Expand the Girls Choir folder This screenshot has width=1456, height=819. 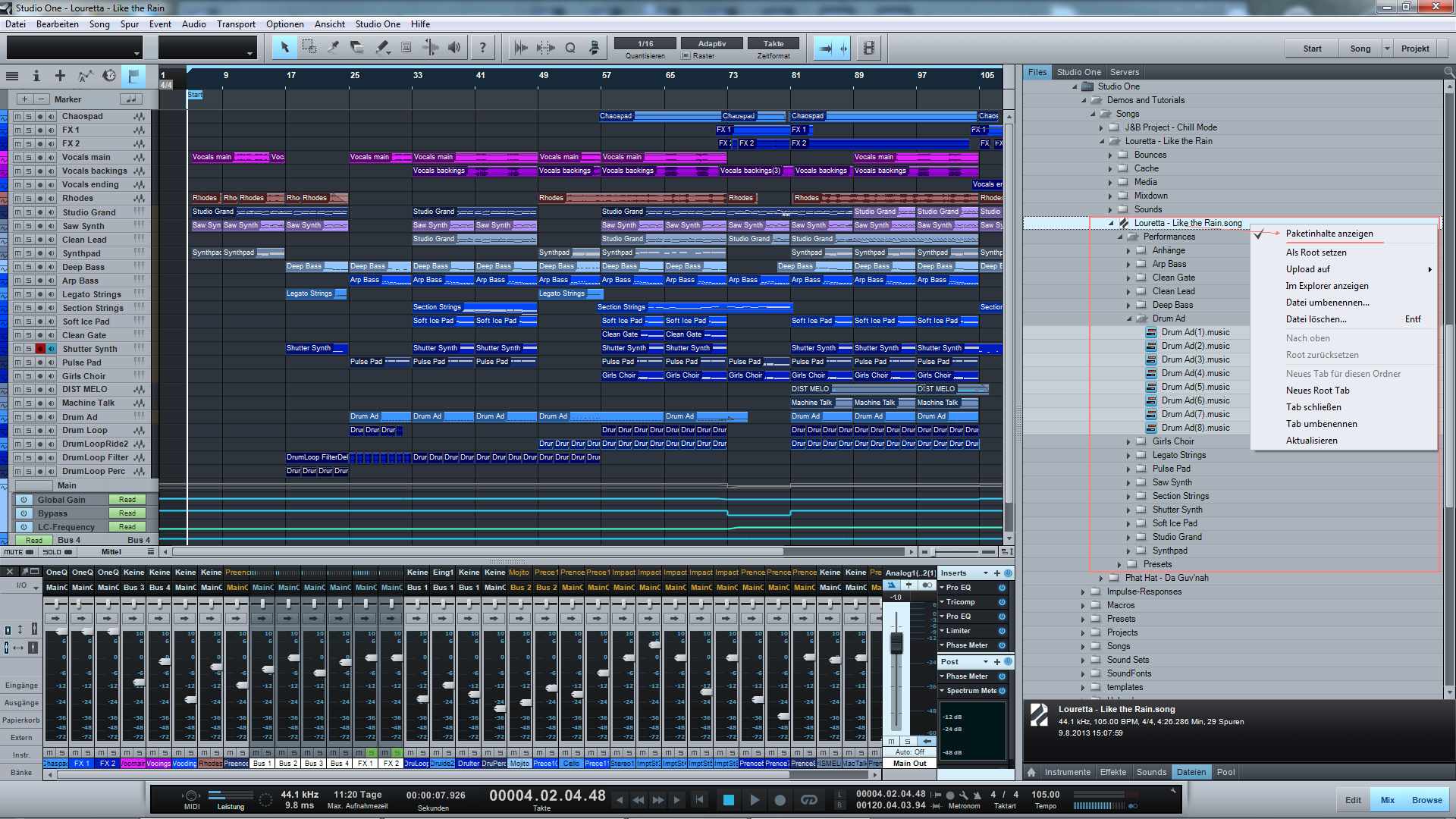tap(1128, 441)
